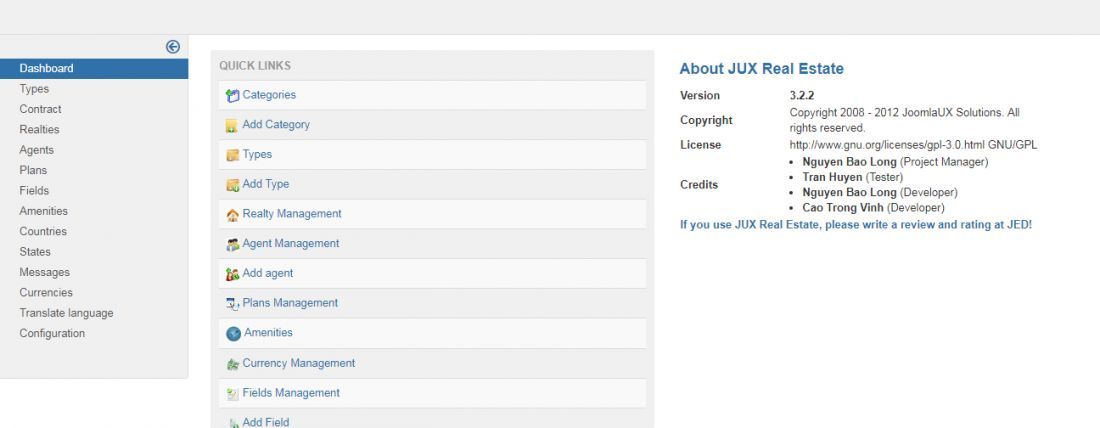
Task: Click the Amenities globe icon
Action: 234,333
